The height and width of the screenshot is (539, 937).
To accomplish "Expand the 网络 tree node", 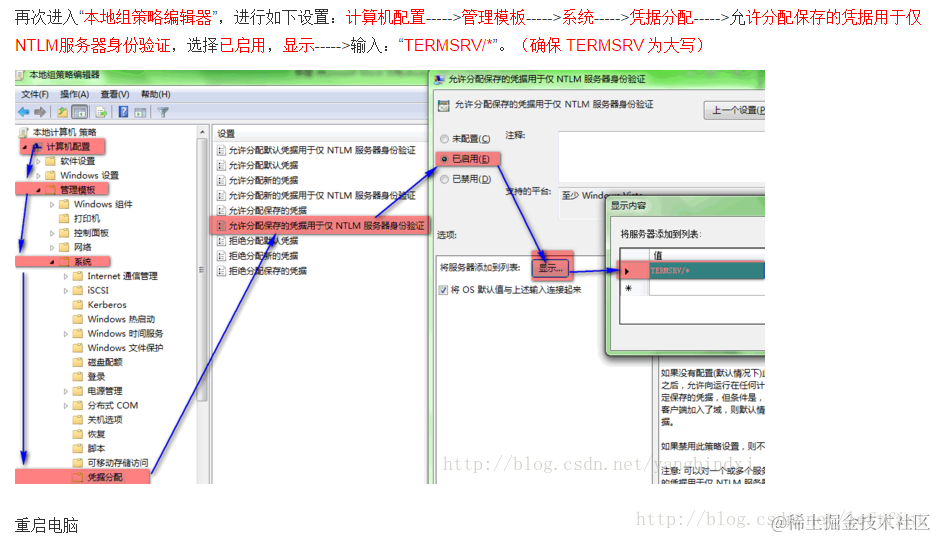I will pyautogui.click(x=52, y=247).
